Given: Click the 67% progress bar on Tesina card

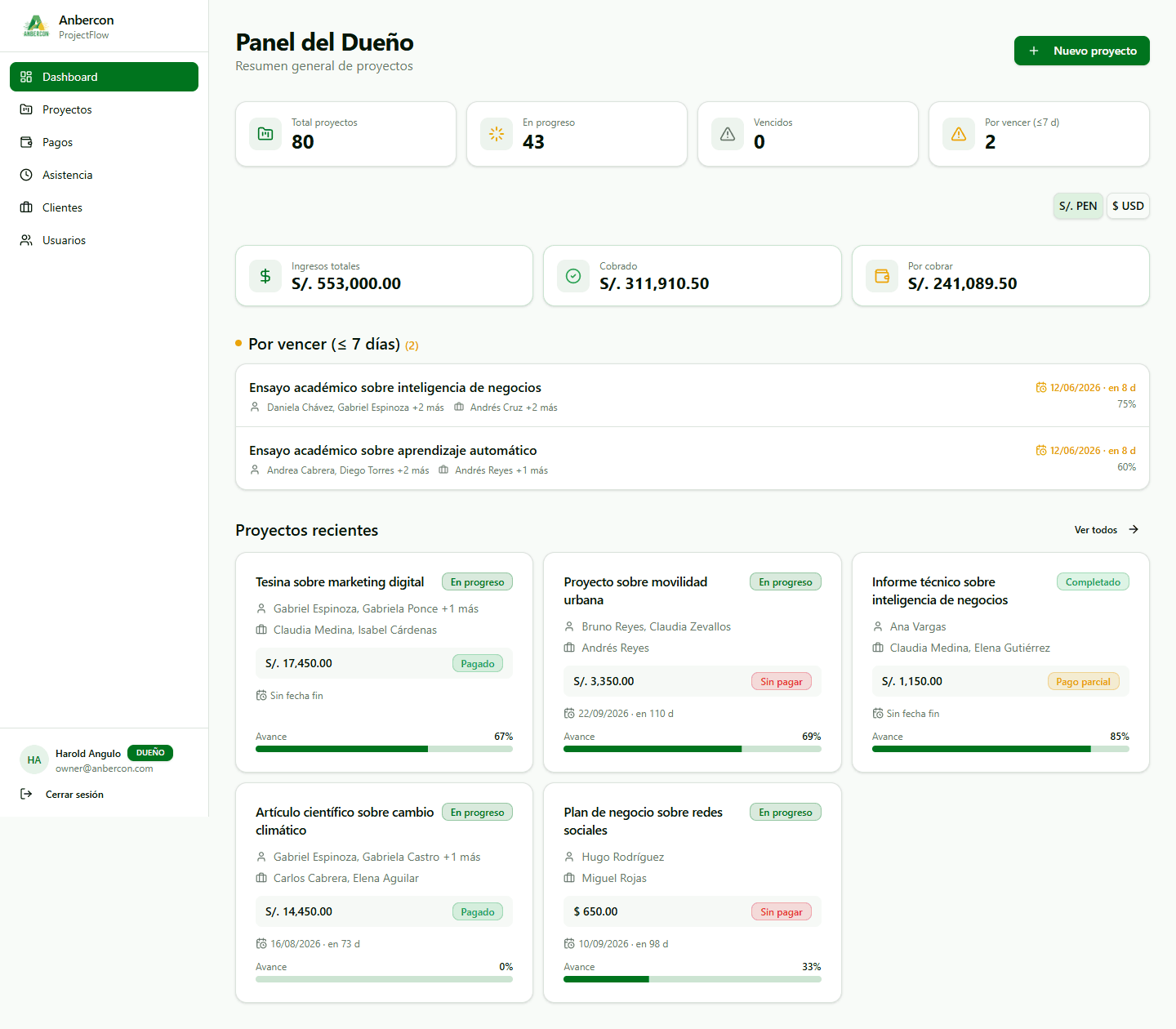Looking at the screenshot, I should point(384,749).
